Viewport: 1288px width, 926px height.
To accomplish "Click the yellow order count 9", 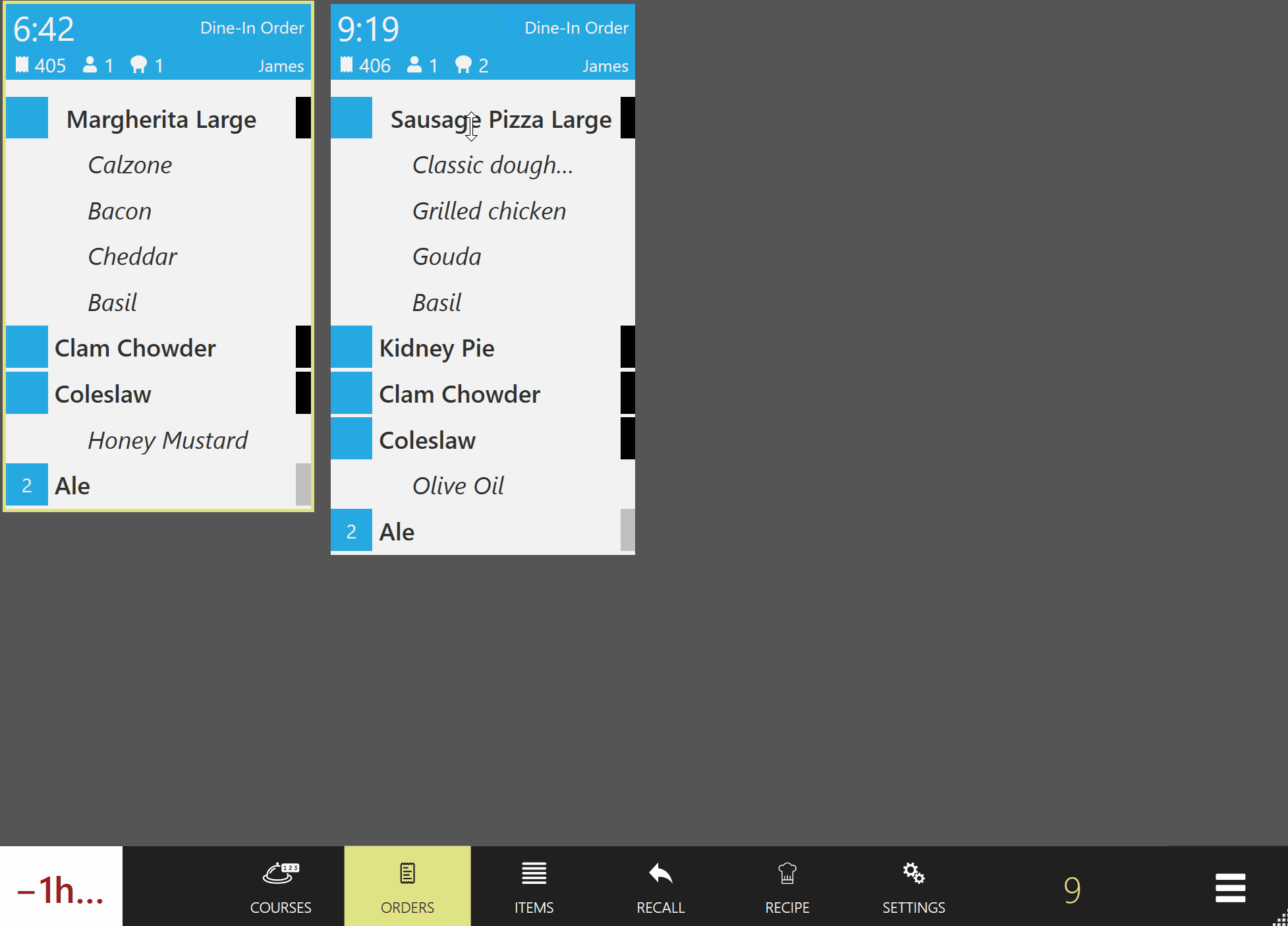I will pos(1072,890).
